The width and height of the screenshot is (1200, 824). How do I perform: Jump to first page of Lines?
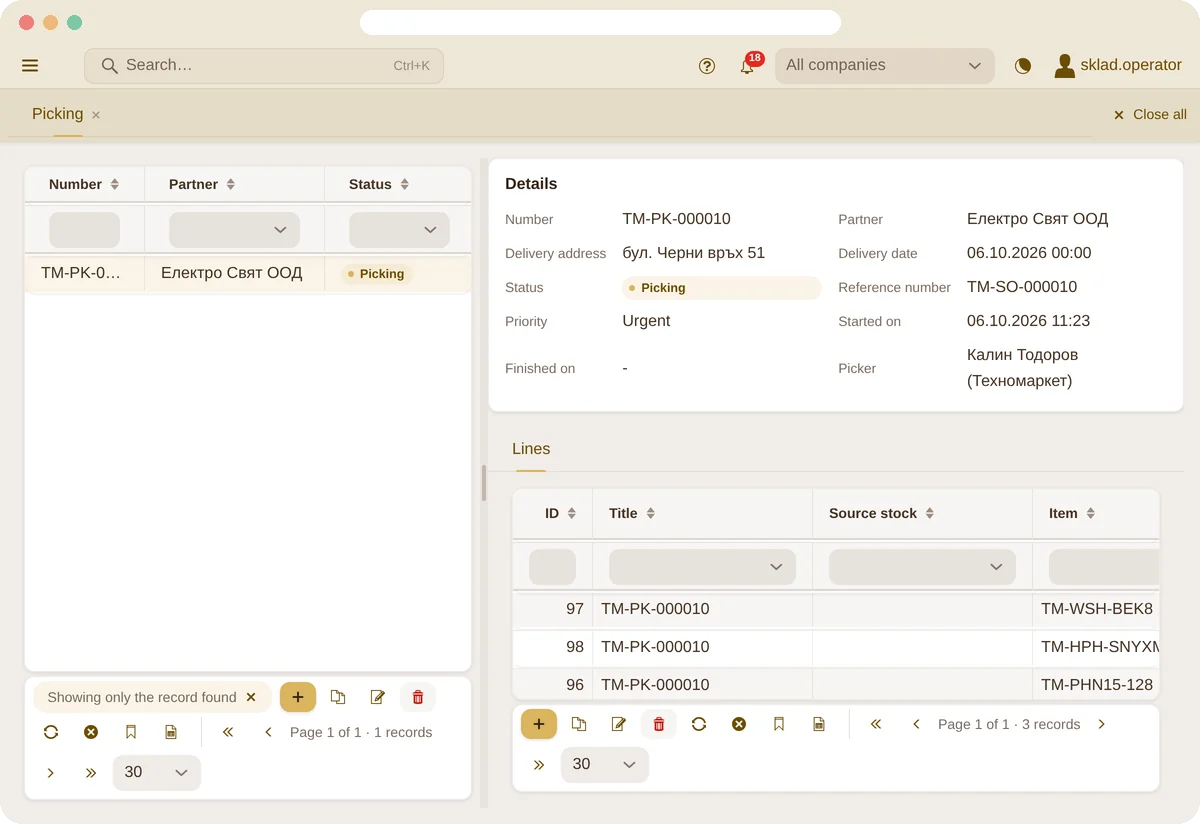pyautogui.click(x=876, y=724)
